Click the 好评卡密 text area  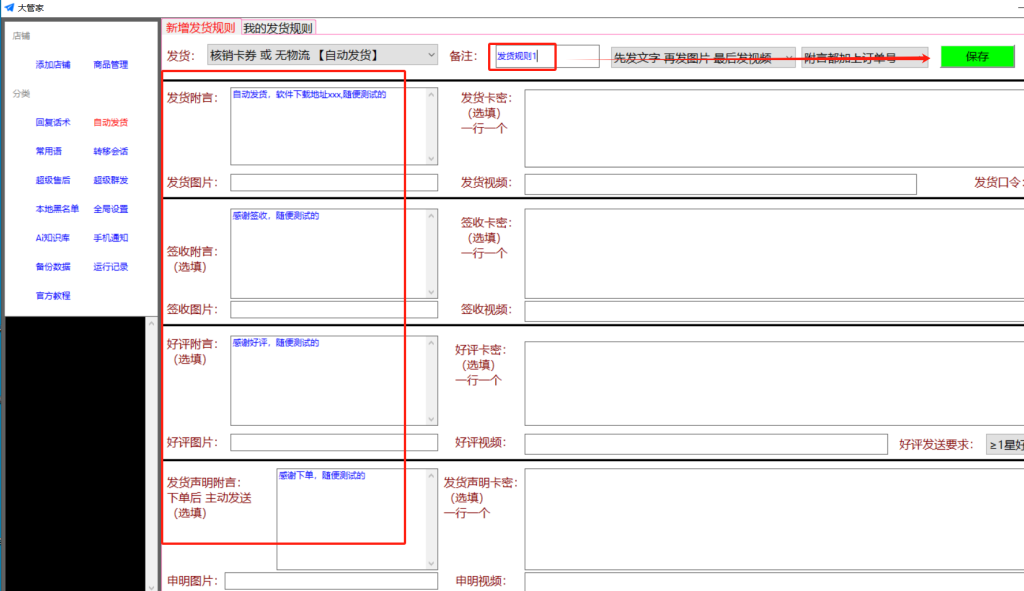(774, 383)
